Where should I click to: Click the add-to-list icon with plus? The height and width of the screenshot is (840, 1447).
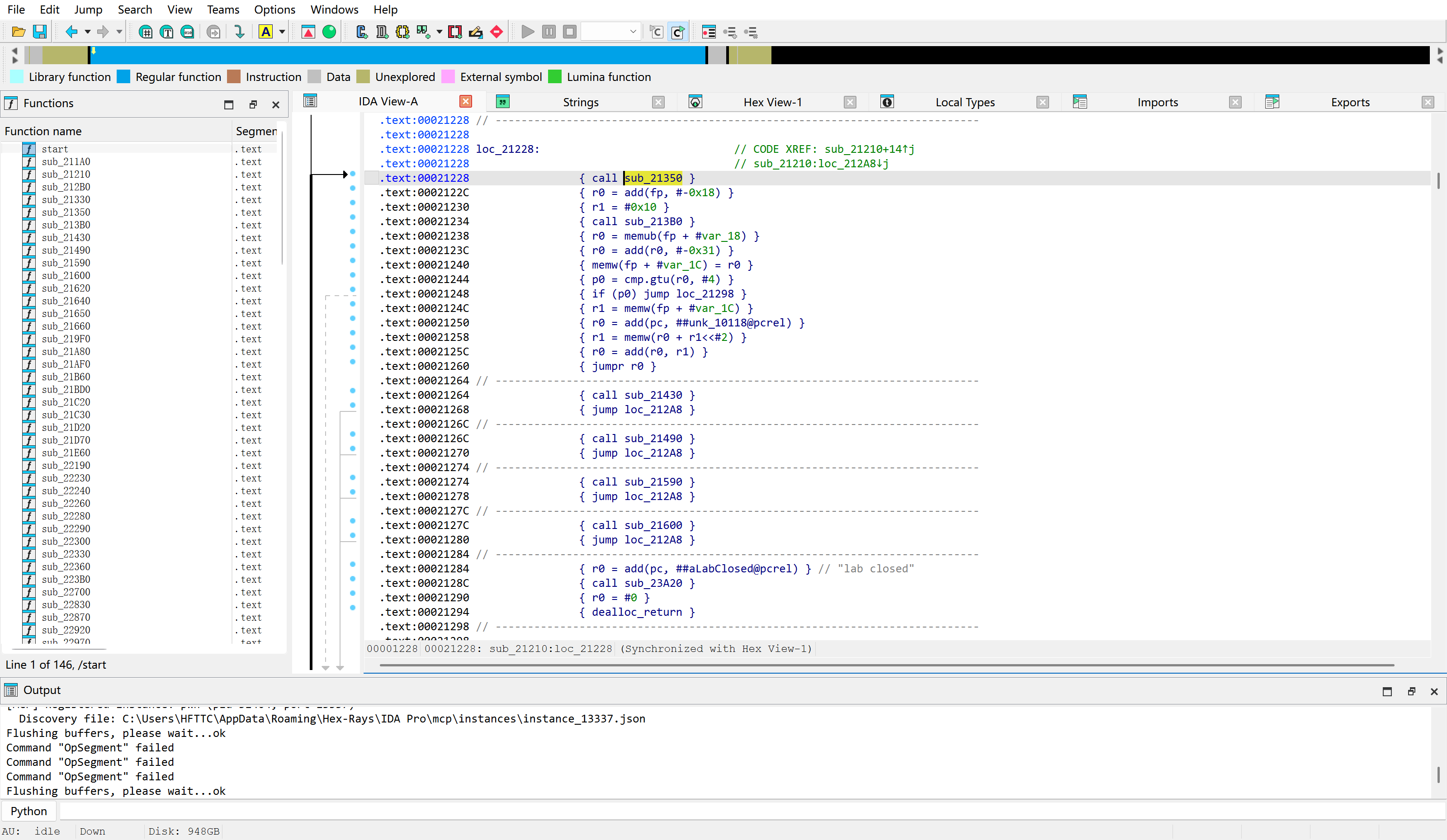(730, 32)
